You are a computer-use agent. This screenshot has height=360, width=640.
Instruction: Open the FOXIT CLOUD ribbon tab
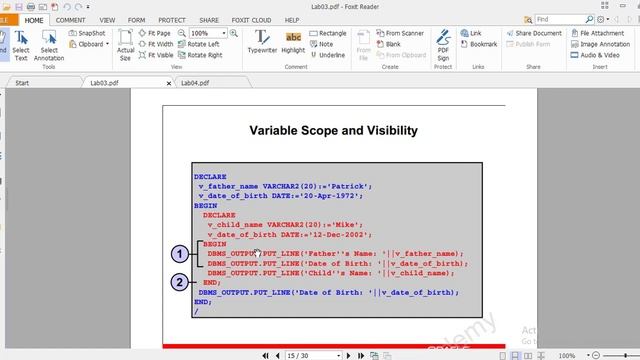251,20
